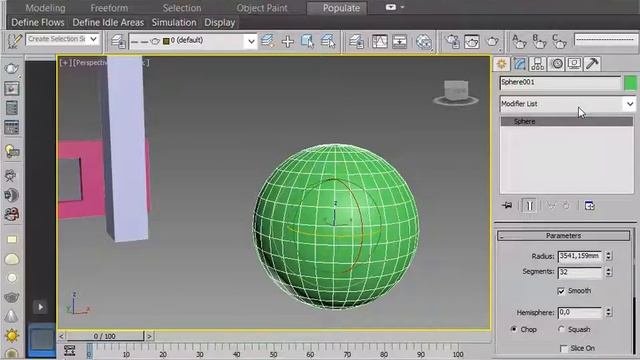This screenshot has width=640, height=360.
Task: Adjust the Hemisphere spinner arrows
Action: (x=609, y=312)
